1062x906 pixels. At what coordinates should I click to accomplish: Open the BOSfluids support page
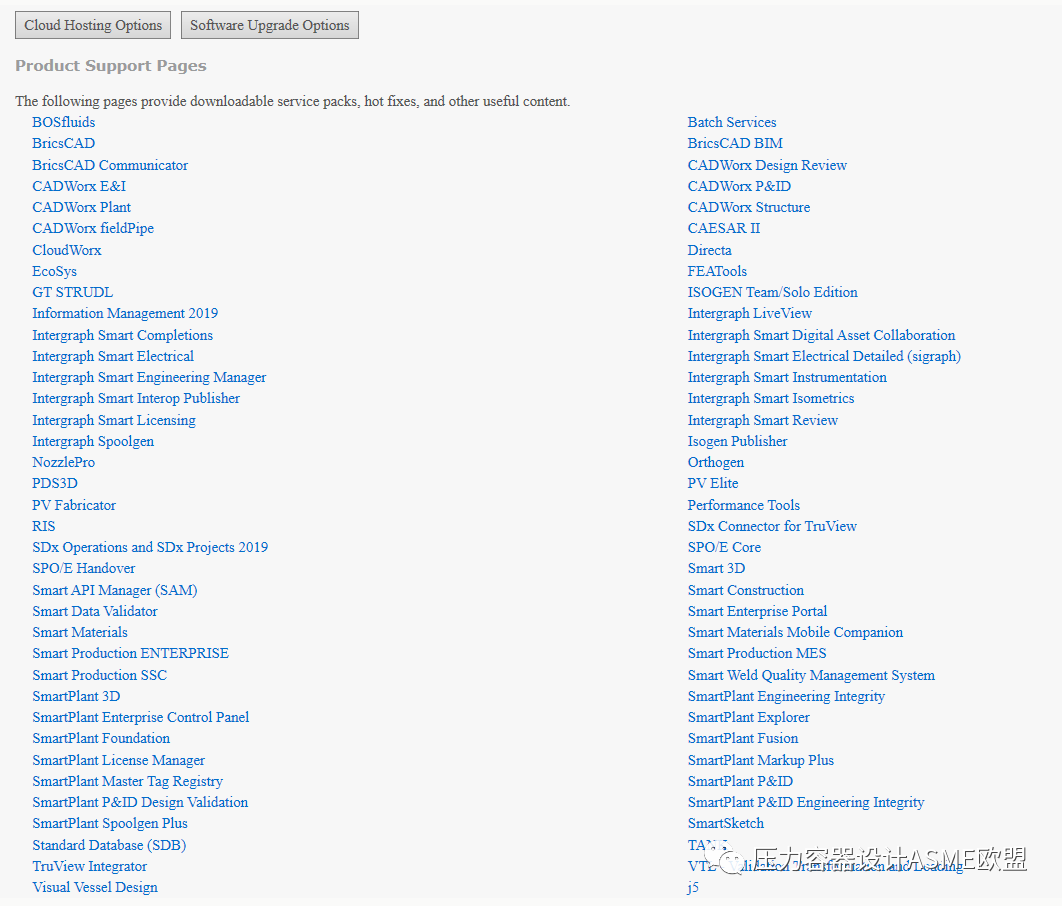[x=64, y=122]
